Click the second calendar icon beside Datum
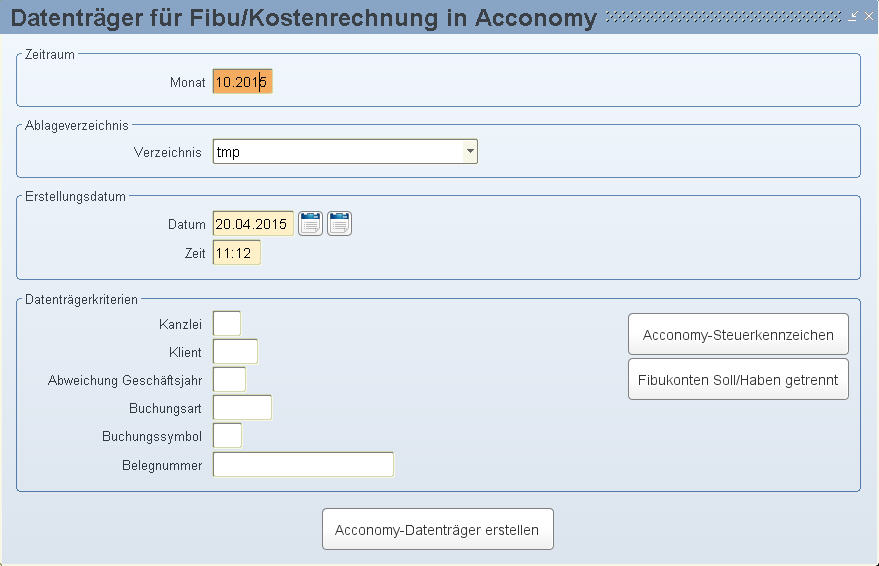879x566 pixels. [339, 224]
